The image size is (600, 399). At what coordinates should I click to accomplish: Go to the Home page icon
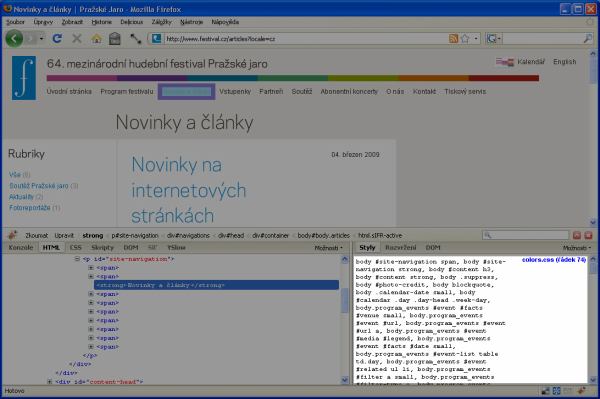[x=96, y=38]
